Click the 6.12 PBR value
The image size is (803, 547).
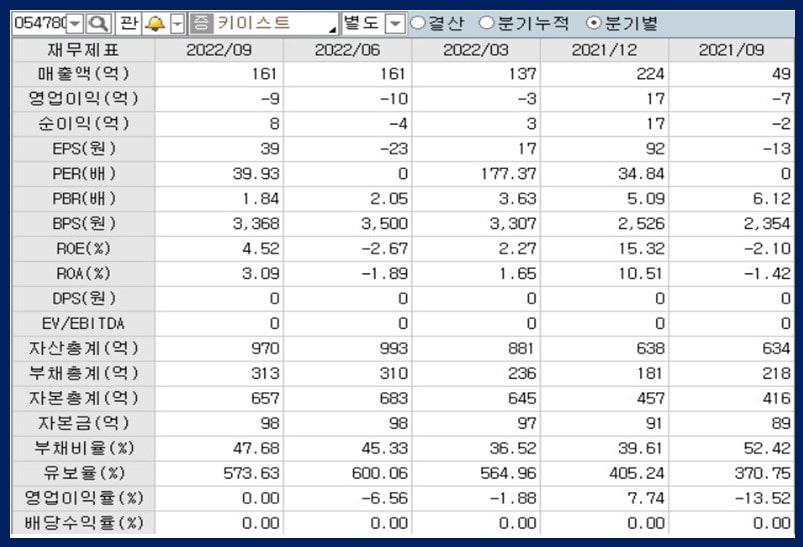point(772,199)
